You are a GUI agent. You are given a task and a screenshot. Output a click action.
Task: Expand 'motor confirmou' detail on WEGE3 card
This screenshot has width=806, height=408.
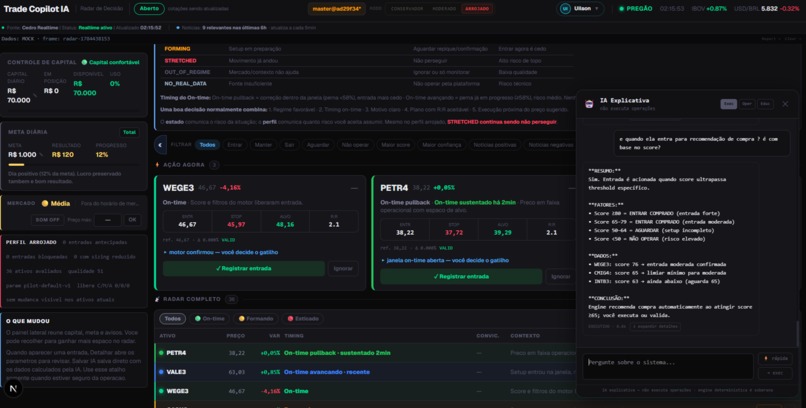pyautogui.click(x=221, y=252)
